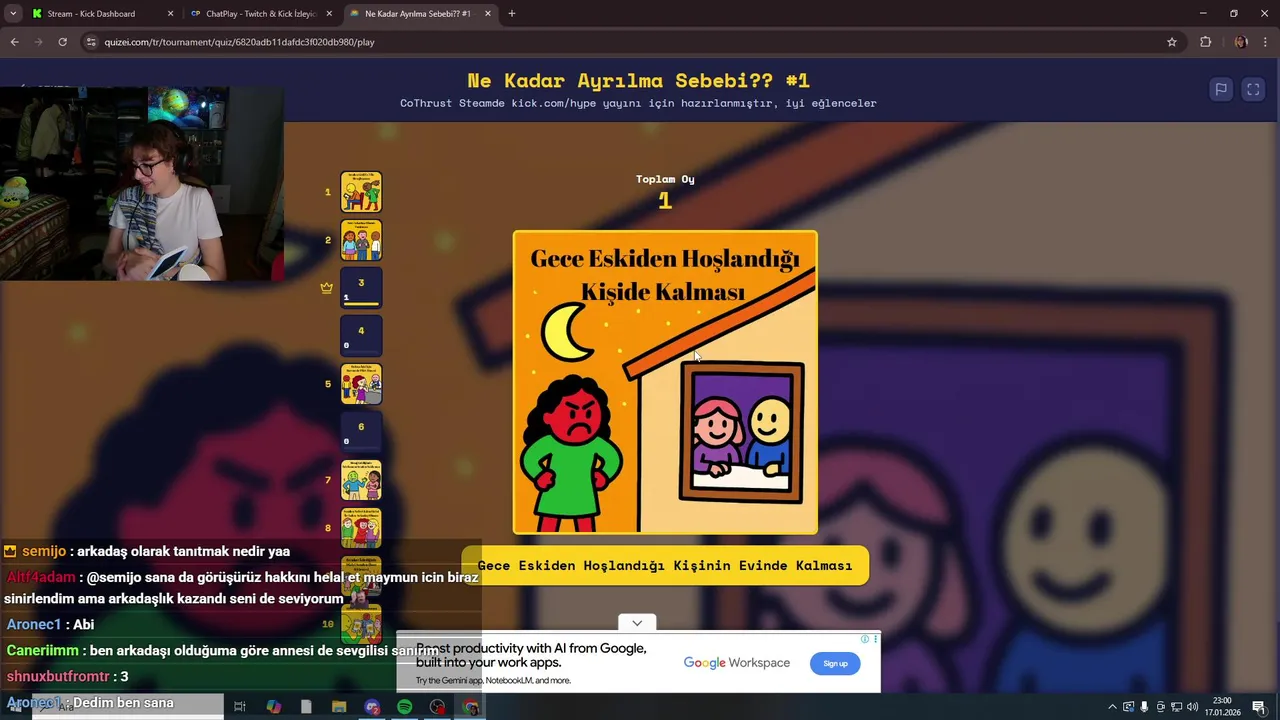The height and width of the screenshot is (720, 1280).
Task: Click the quiz title 'Ne Kadar Ayrılma Sebebi?? #1'
Action: coord(638,81)
